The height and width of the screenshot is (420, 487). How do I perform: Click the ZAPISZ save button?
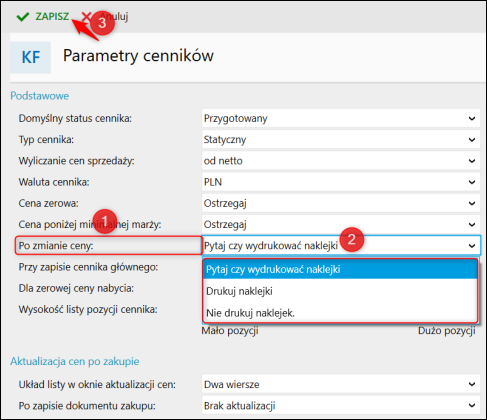point(43,16)
